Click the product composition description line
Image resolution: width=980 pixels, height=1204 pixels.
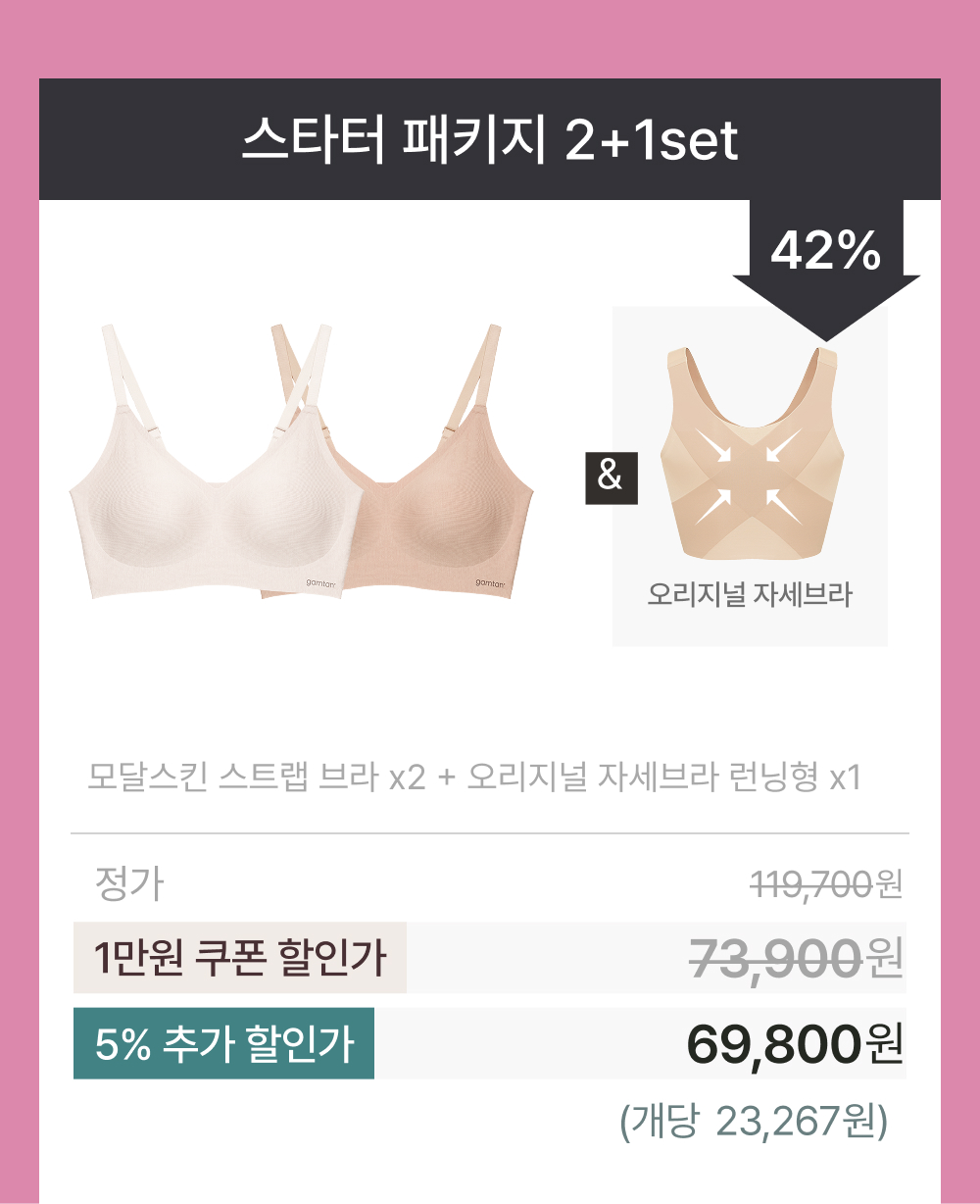(x=474, y=778)
